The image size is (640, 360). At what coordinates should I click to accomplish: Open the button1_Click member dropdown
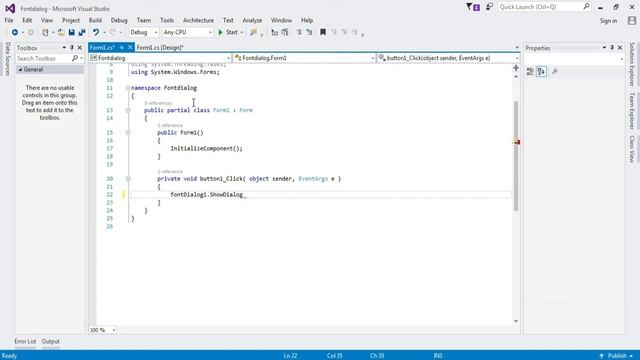[x=448, y=58]
